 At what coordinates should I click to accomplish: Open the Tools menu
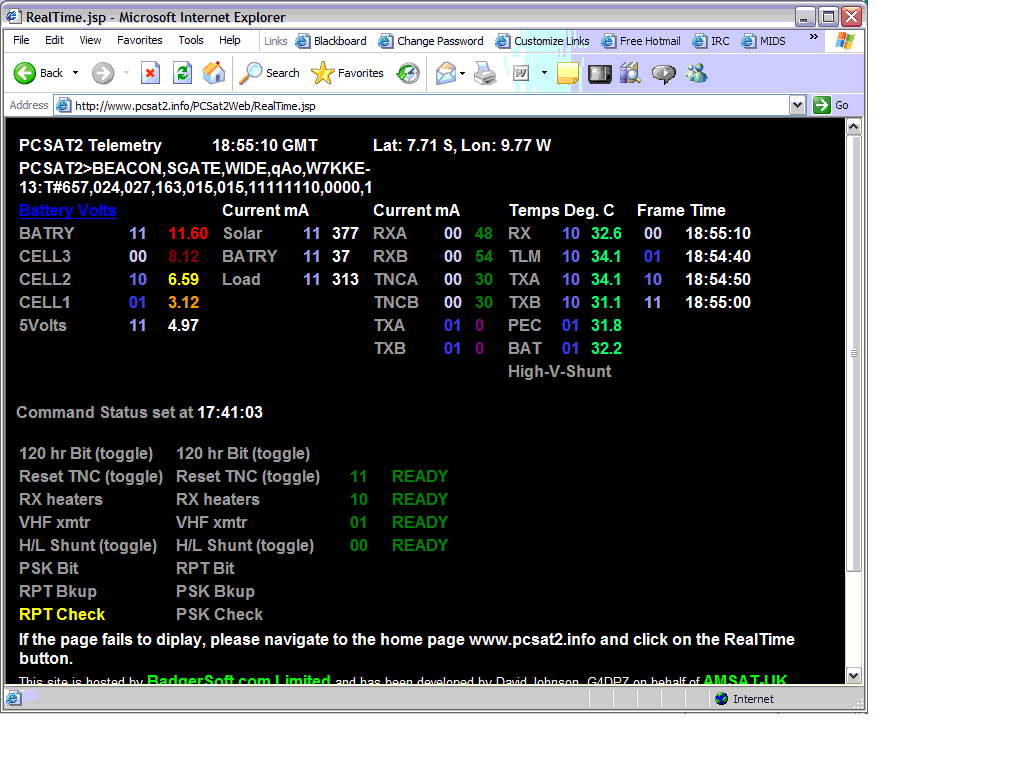tap(191, 41)
